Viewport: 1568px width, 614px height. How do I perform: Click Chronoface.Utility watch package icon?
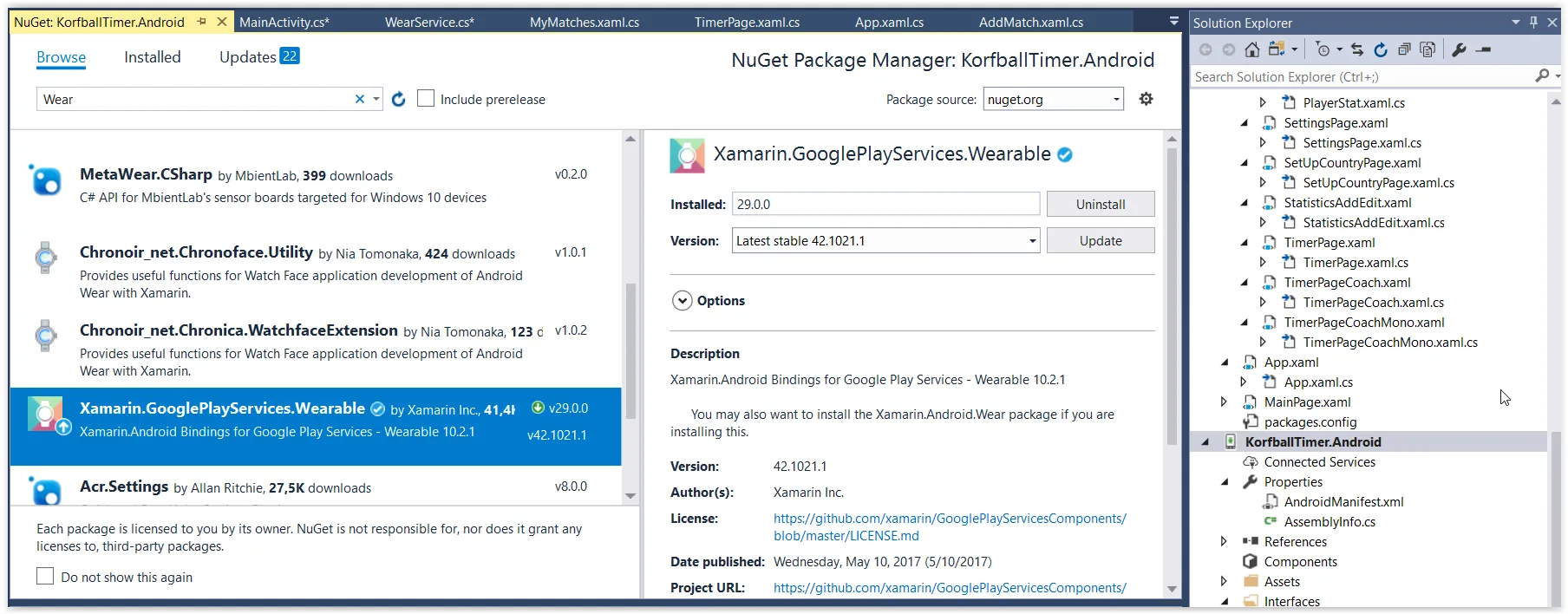point(46,258)
